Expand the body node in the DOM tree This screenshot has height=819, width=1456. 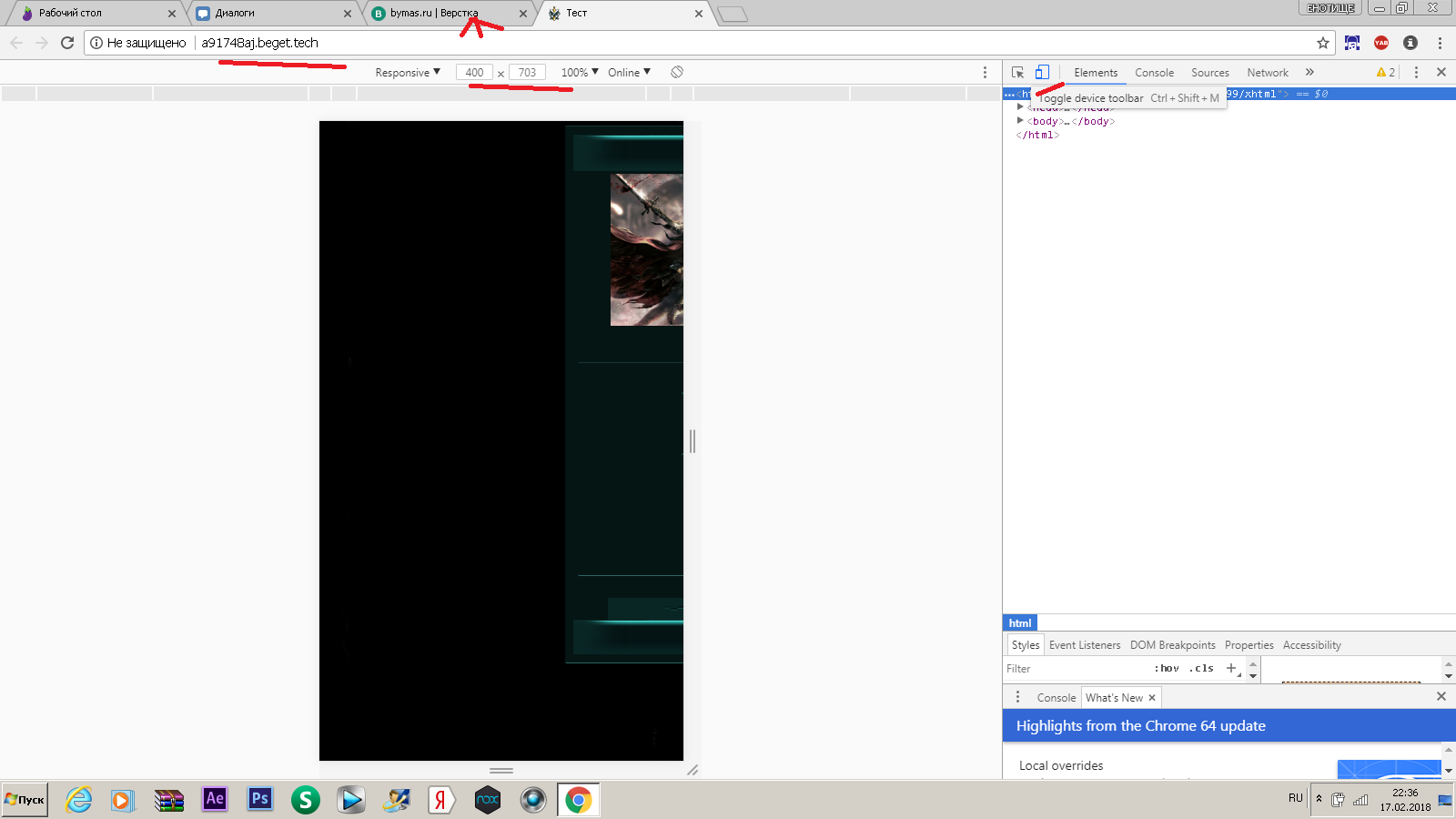(x=1020, y=120)
